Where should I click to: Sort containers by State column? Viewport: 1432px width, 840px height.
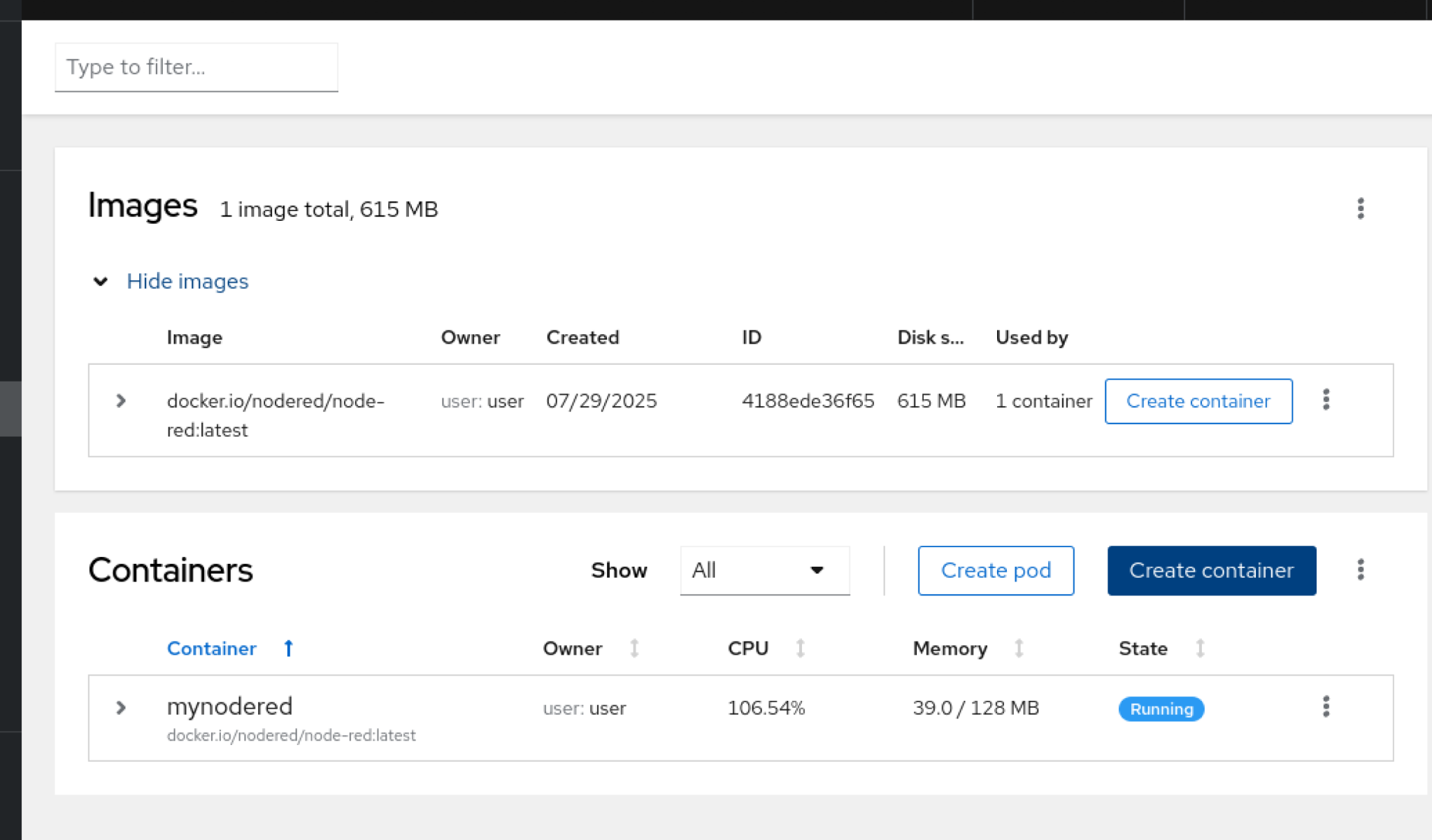(x=1200, y=649)
